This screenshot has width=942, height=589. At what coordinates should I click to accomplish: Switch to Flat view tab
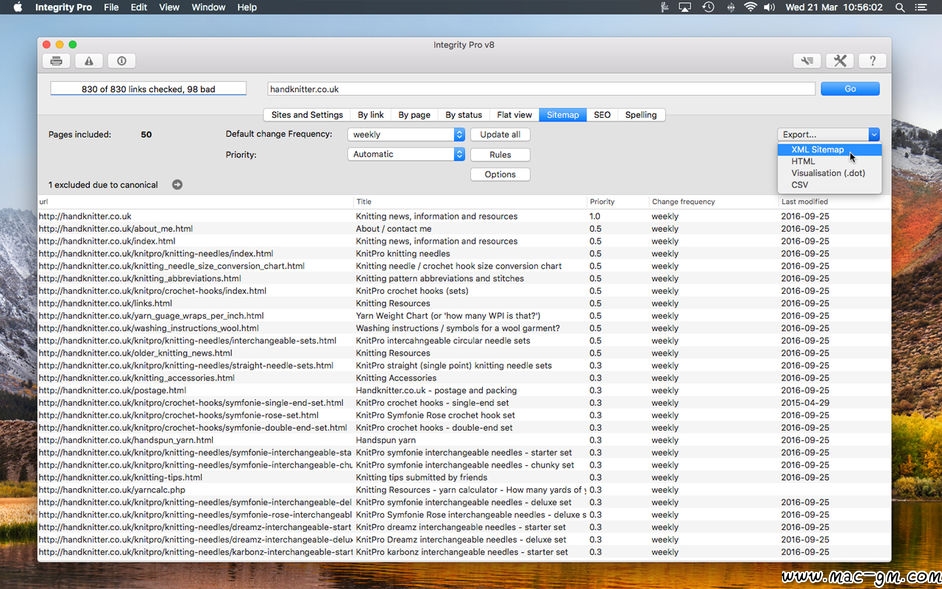point(514,115)
